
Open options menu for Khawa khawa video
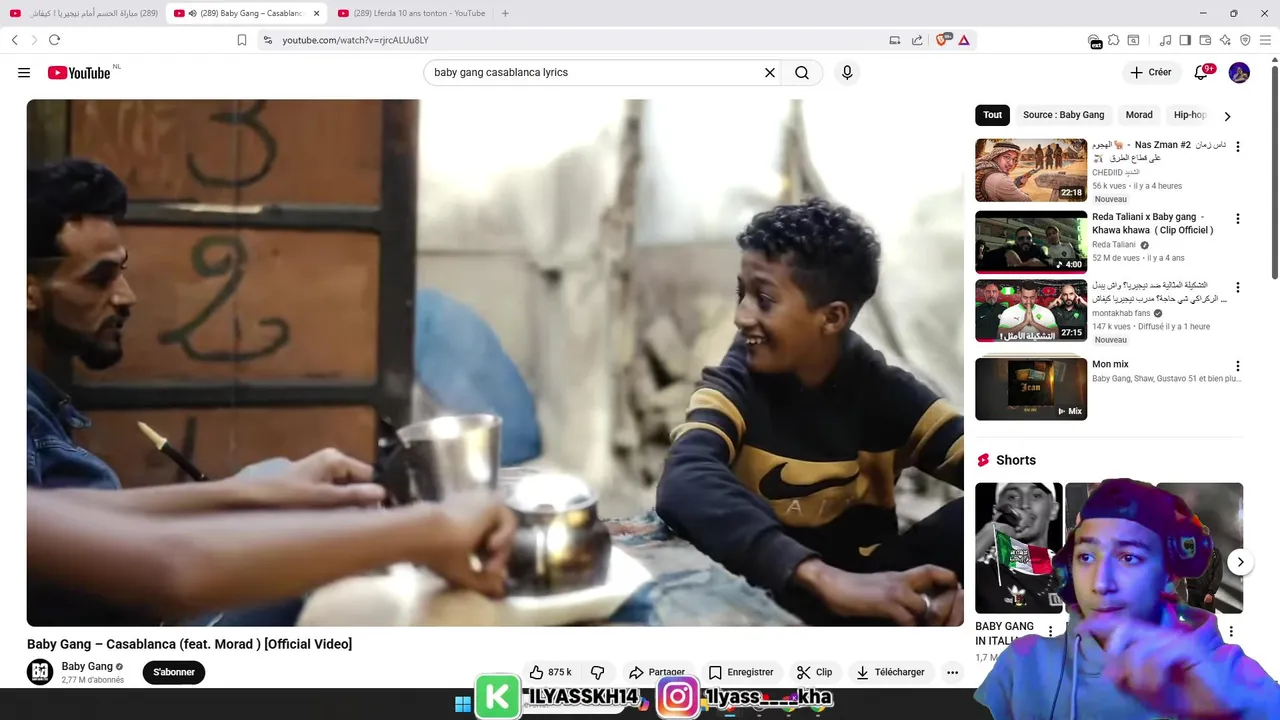1238,219
